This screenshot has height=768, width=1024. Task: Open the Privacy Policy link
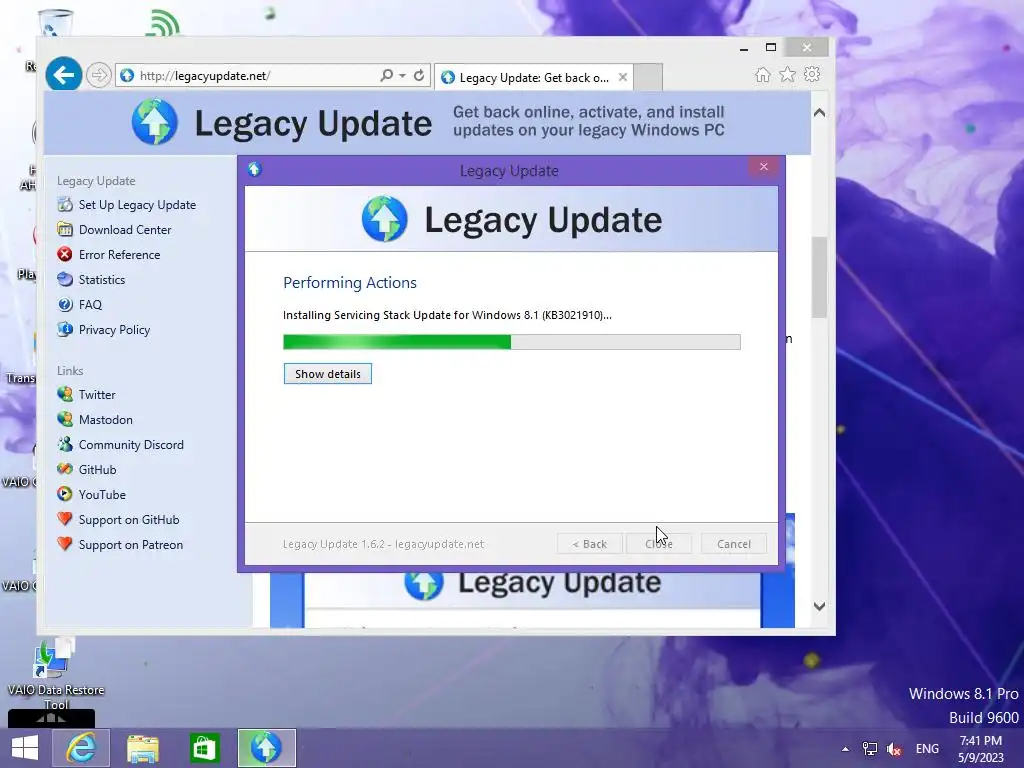coord(114,330)
